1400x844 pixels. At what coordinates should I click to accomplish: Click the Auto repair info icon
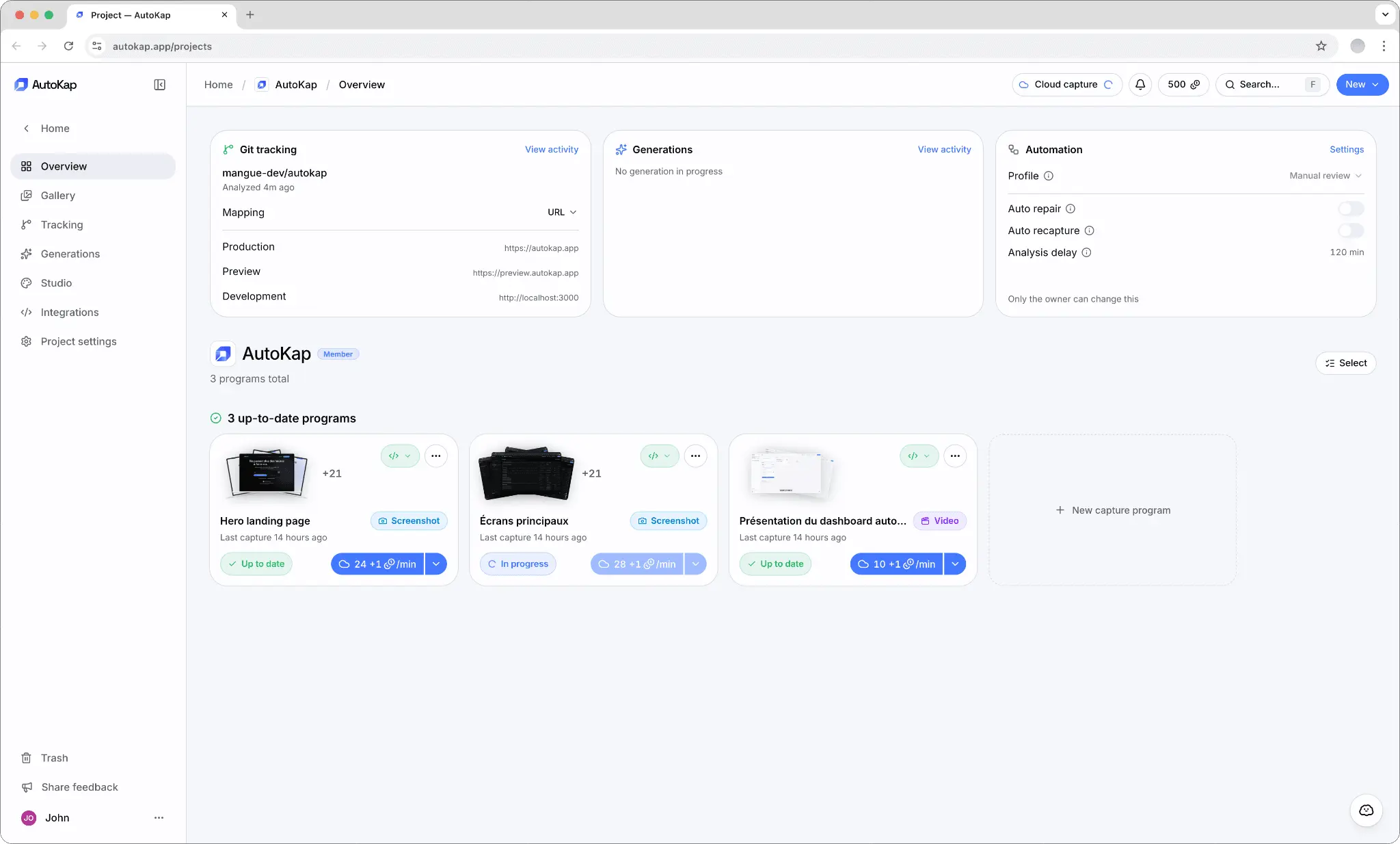pos(1071,209)
